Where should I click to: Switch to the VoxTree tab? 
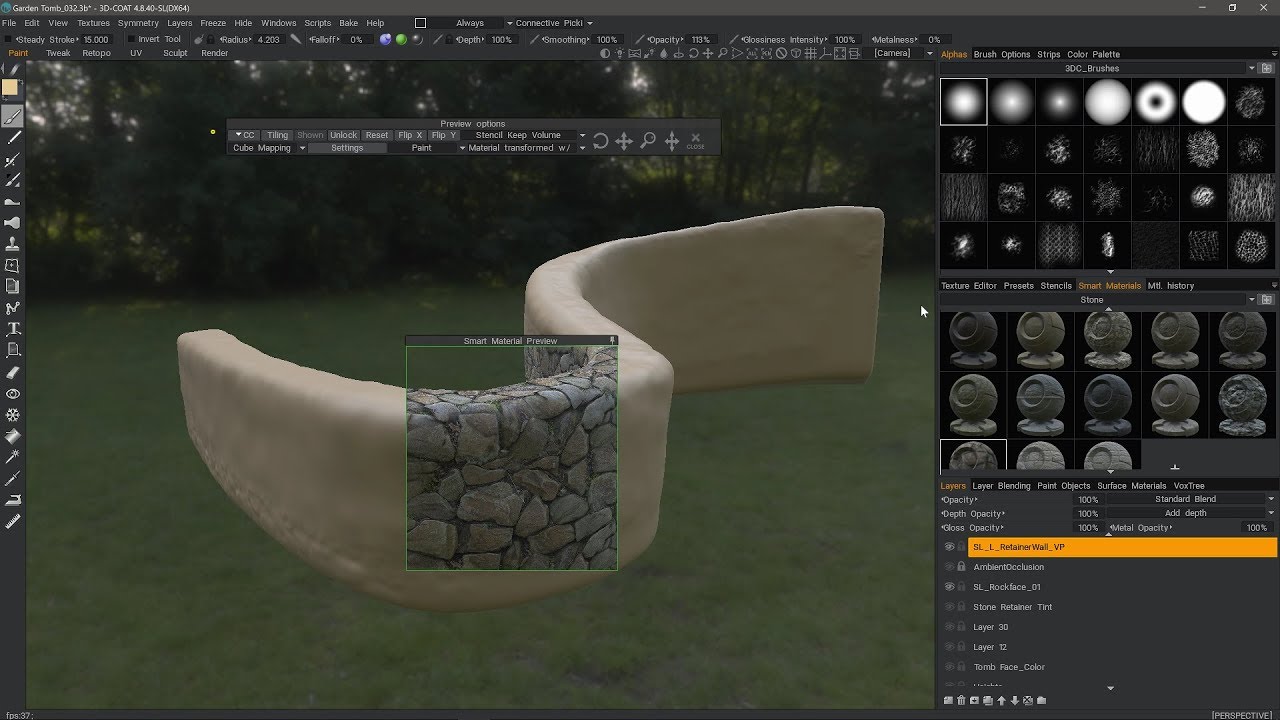click(x=1189, y=486)
